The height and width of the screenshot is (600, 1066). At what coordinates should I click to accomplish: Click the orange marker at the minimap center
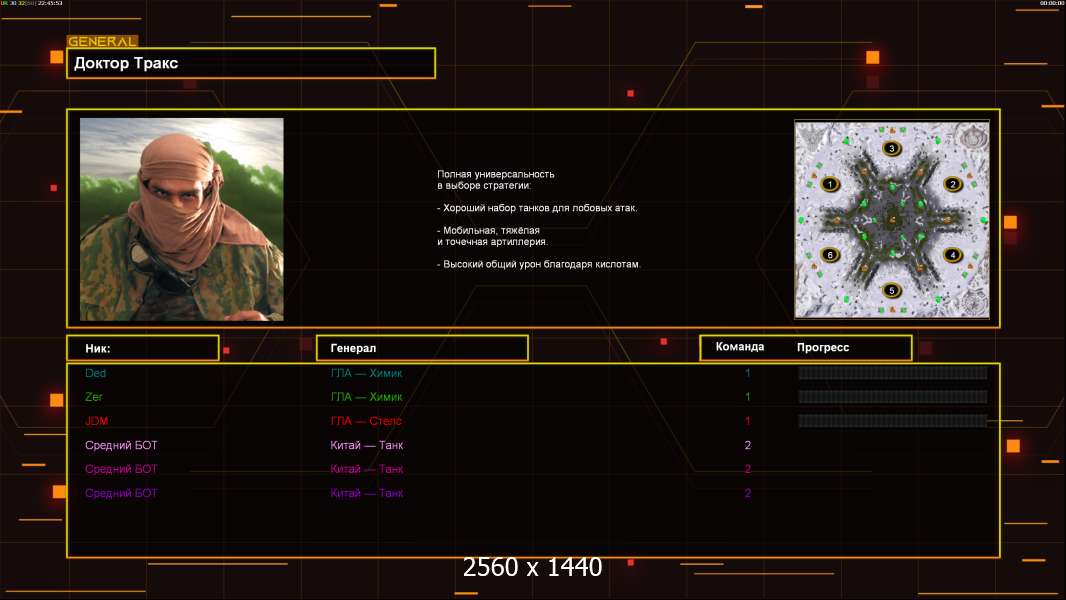(x=892, y=220)
